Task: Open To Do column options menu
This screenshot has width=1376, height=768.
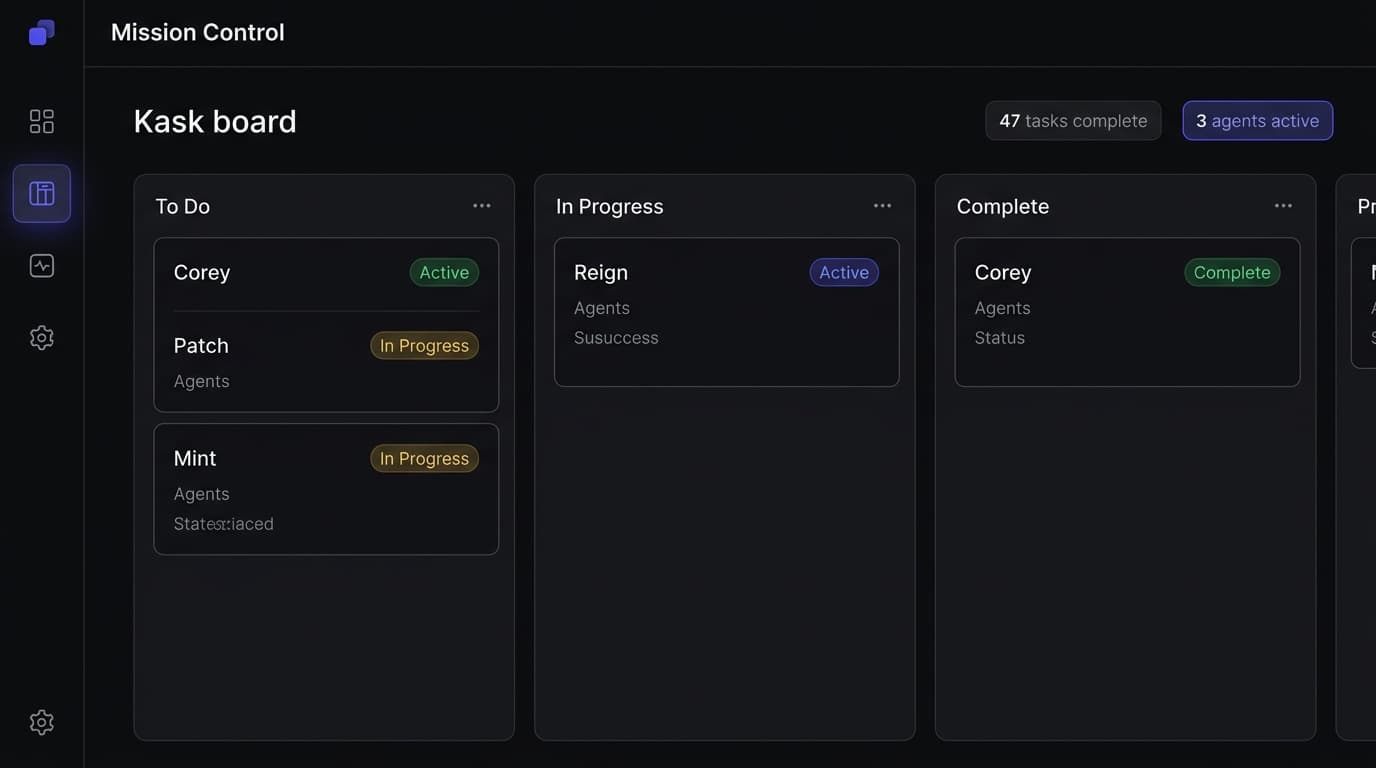Action: pyautogui.click(x=482, y=206)
